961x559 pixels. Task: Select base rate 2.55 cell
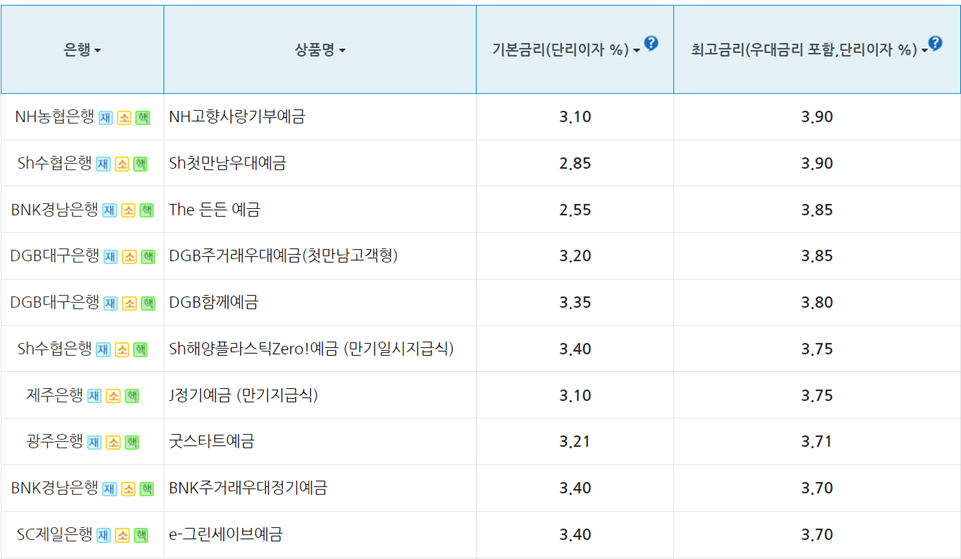point(575,210)
